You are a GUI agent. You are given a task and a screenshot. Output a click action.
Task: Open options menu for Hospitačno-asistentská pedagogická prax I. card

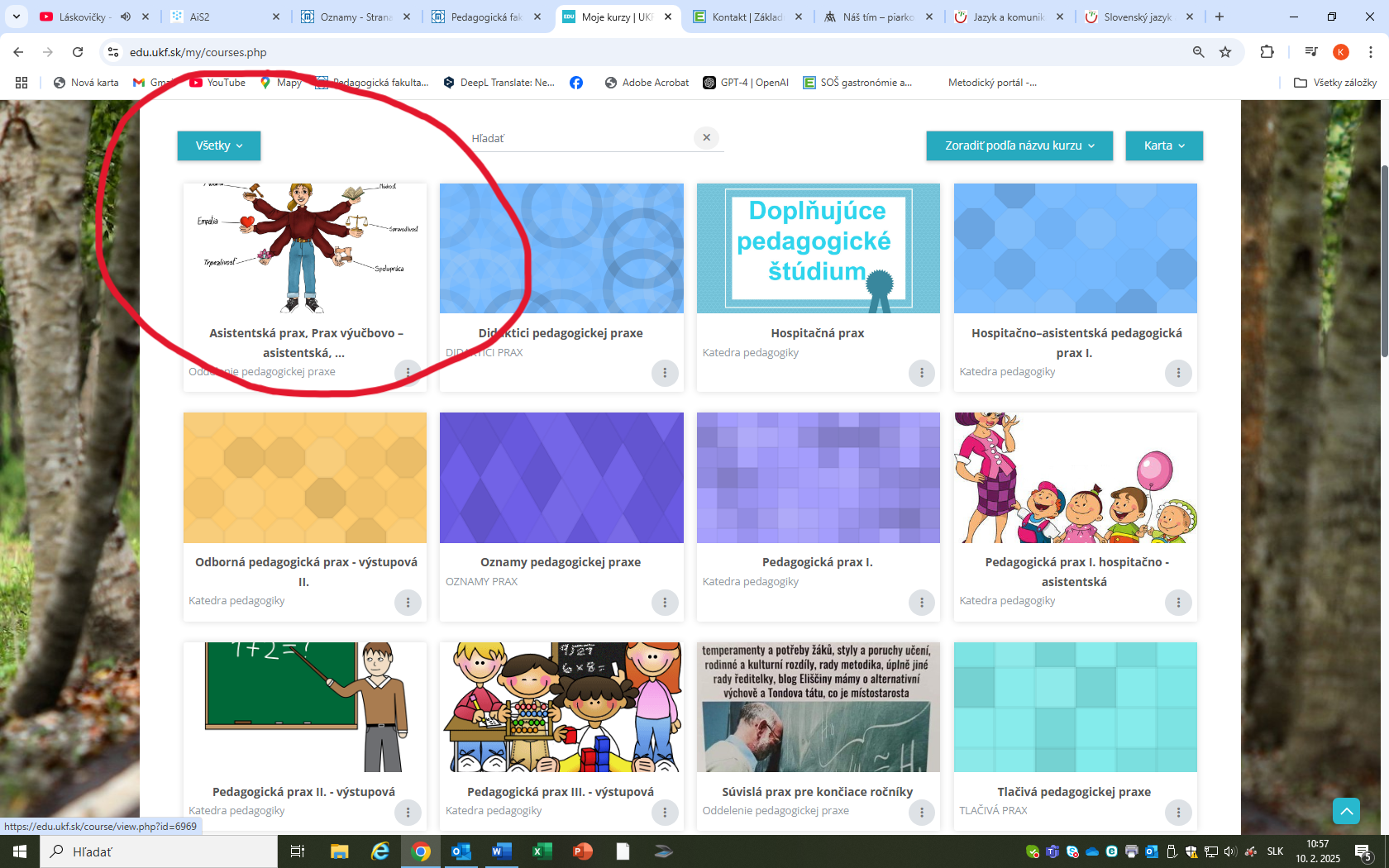point(1178,373)
